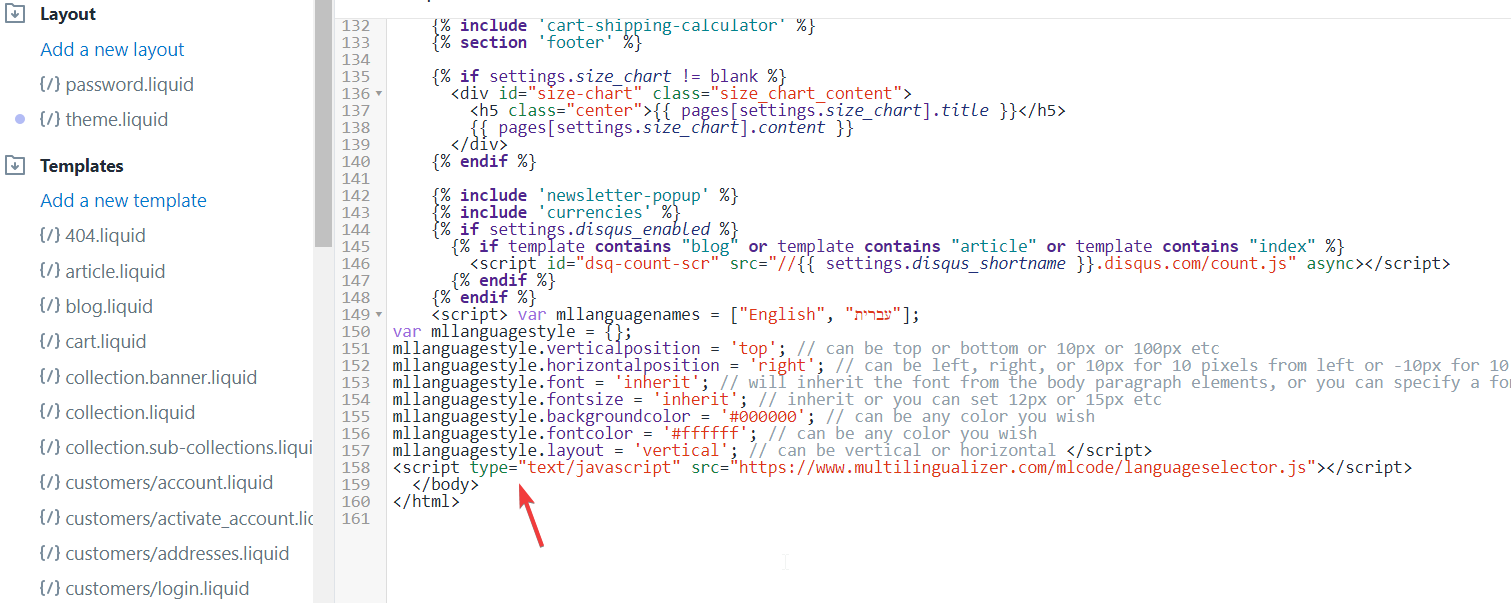Click the settings.size_chart condition on line 135
Image resolution: width=1511 pixels, height=603 pixels.
coord(610,77)
